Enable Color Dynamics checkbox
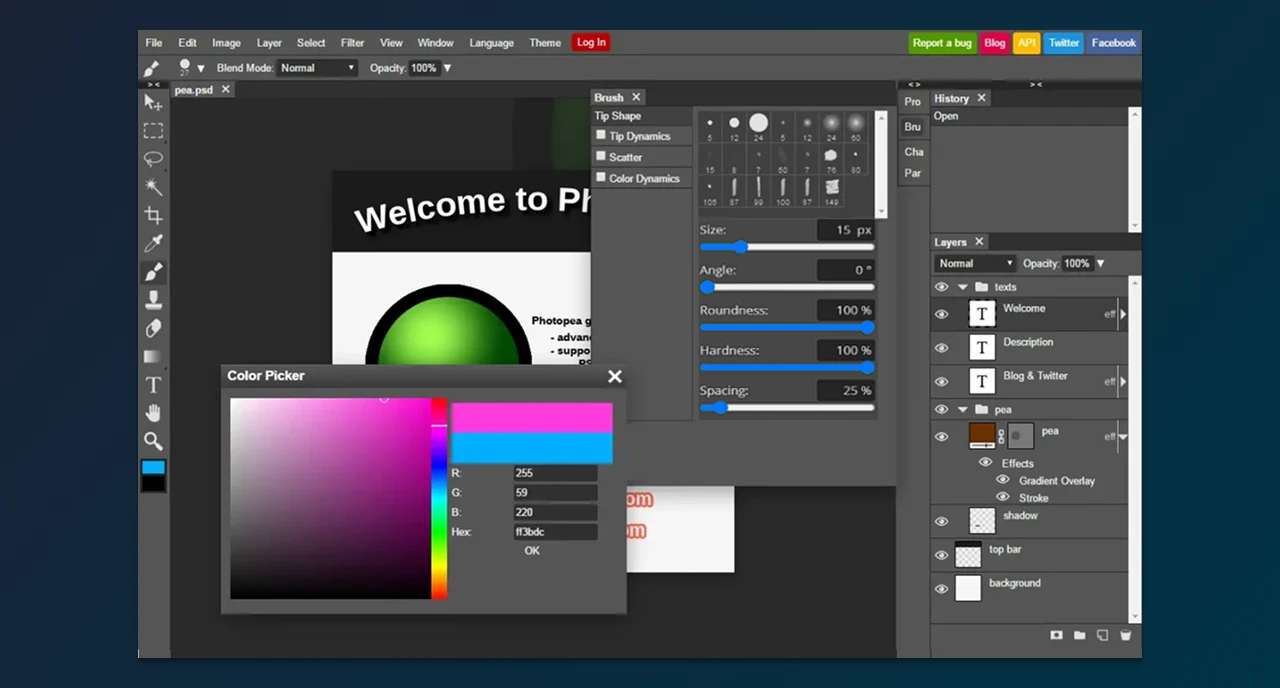Screen dimensions: 1280x688 pos(601,177)
